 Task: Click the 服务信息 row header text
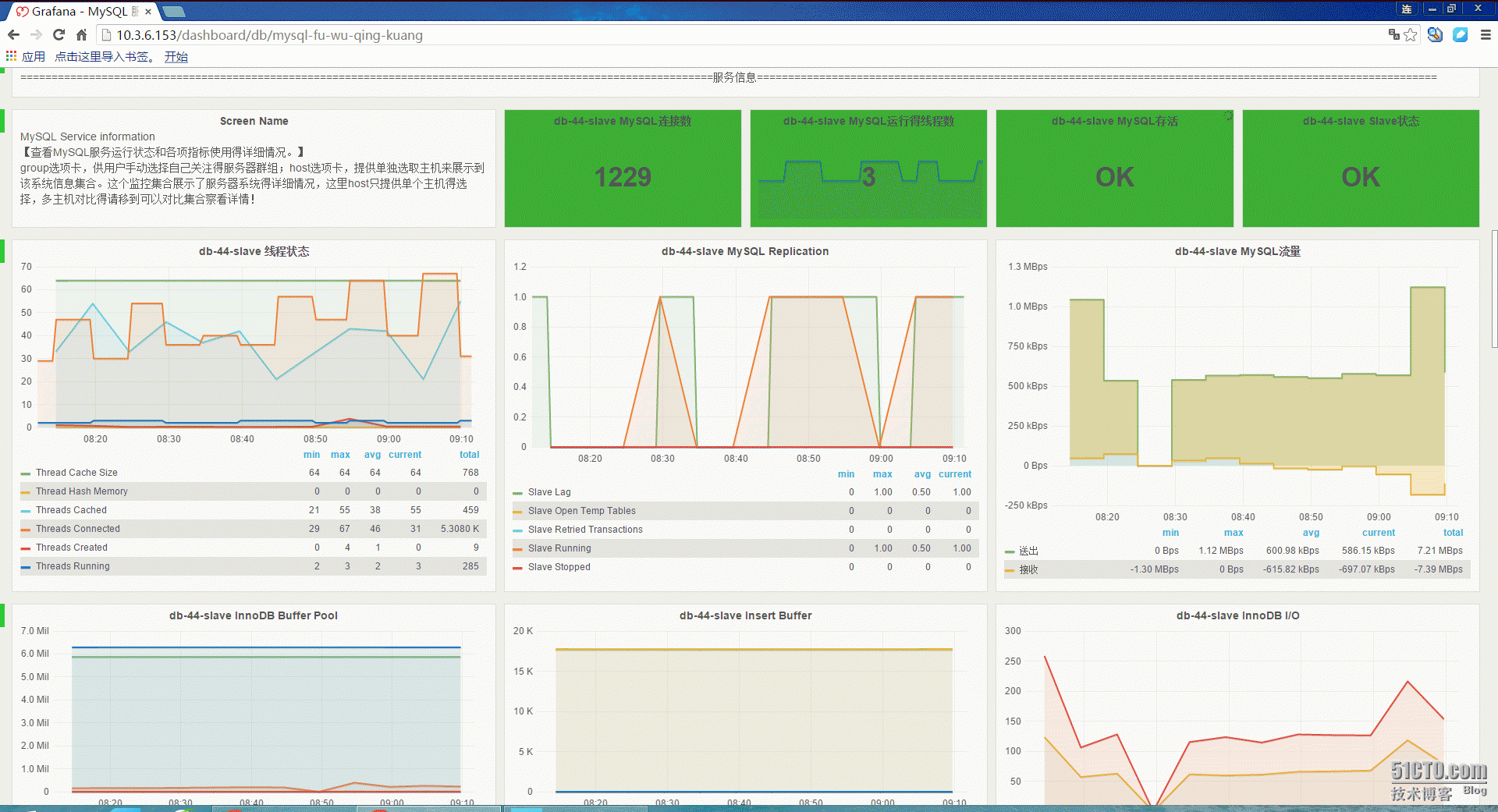(734, 77)
